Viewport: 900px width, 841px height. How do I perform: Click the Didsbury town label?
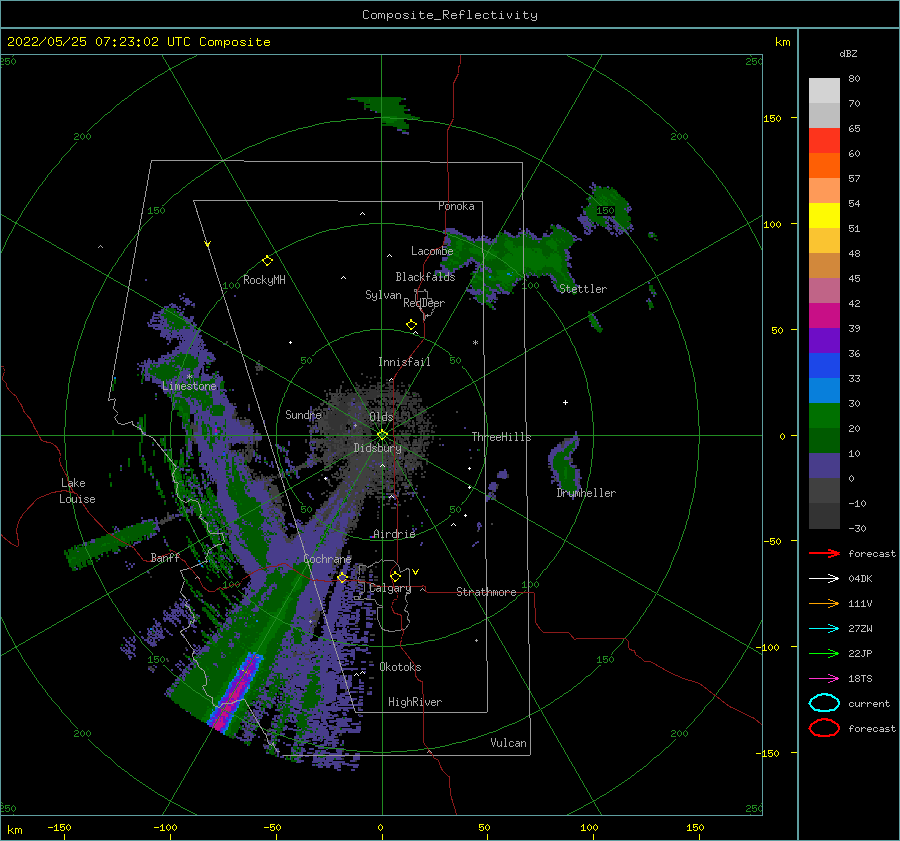pos(378,448)
